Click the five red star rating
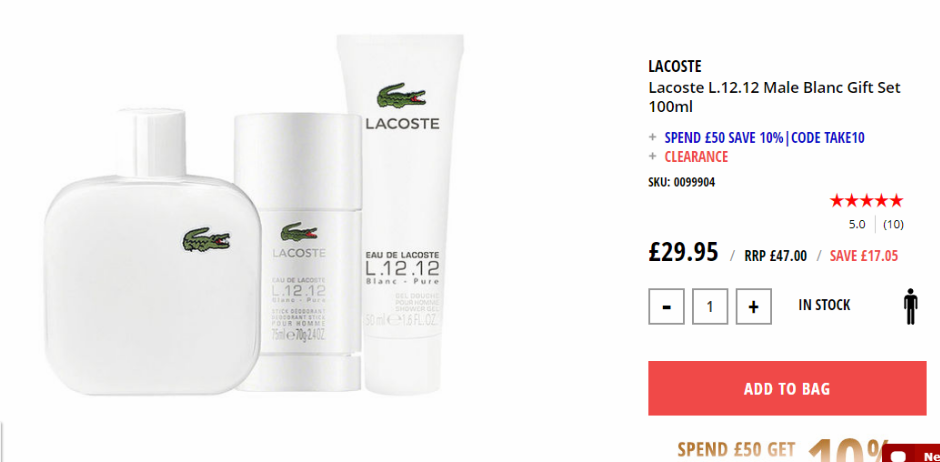Viewport: 940px width, 462px height. point(866,201)
